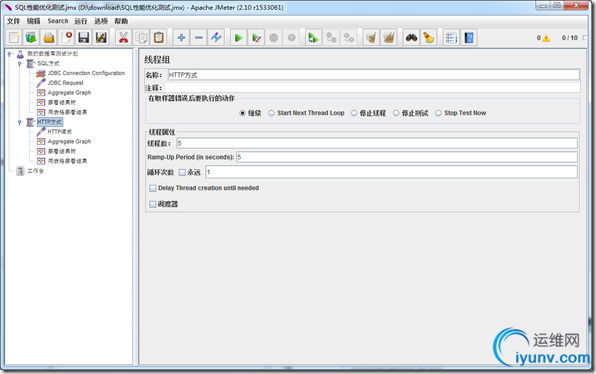Save the test plan with floppy icon
Image resolution: width=596 pixels, height=374 pixels.
click(84, 38)
